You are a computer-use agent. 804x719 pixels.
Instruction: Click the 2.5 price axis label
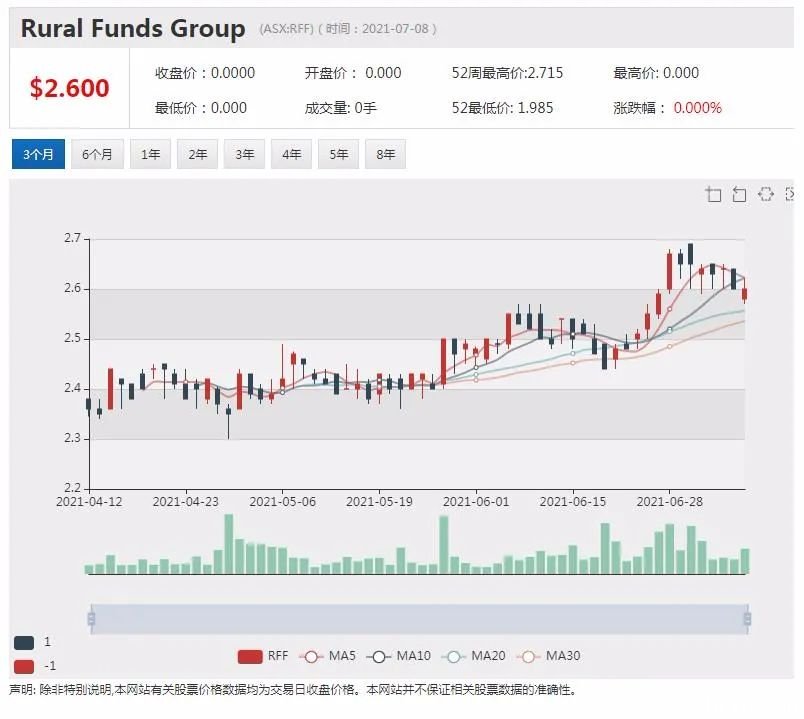pos(72,338)
